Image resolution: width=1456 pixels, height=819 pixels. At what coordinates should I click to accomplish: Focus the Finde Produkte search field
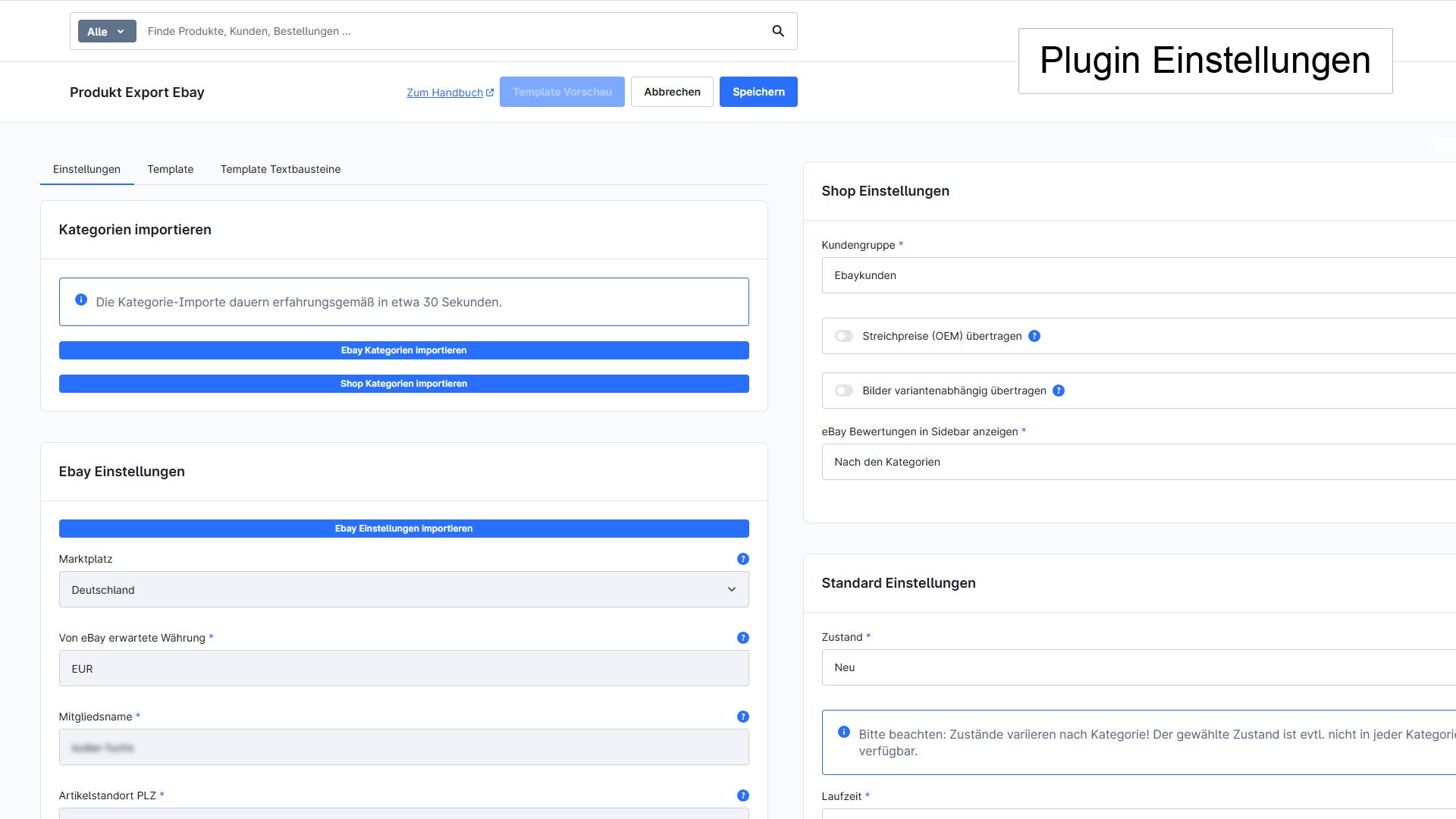click(451, 31)
